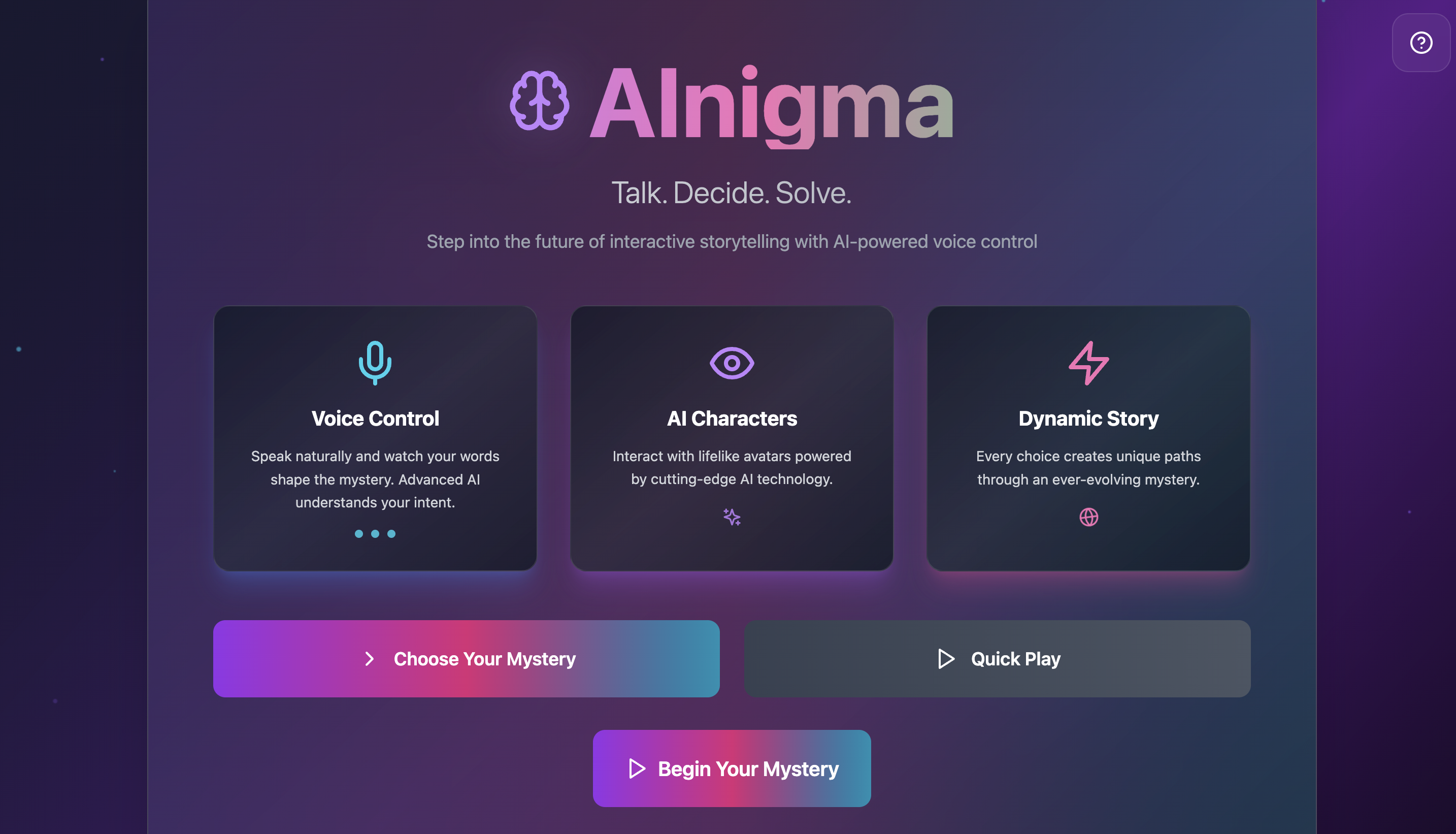Screen dimensions: 1456x834
Task: Click the play icon in Begin Your Mystery
Action: tap(637, 768)
